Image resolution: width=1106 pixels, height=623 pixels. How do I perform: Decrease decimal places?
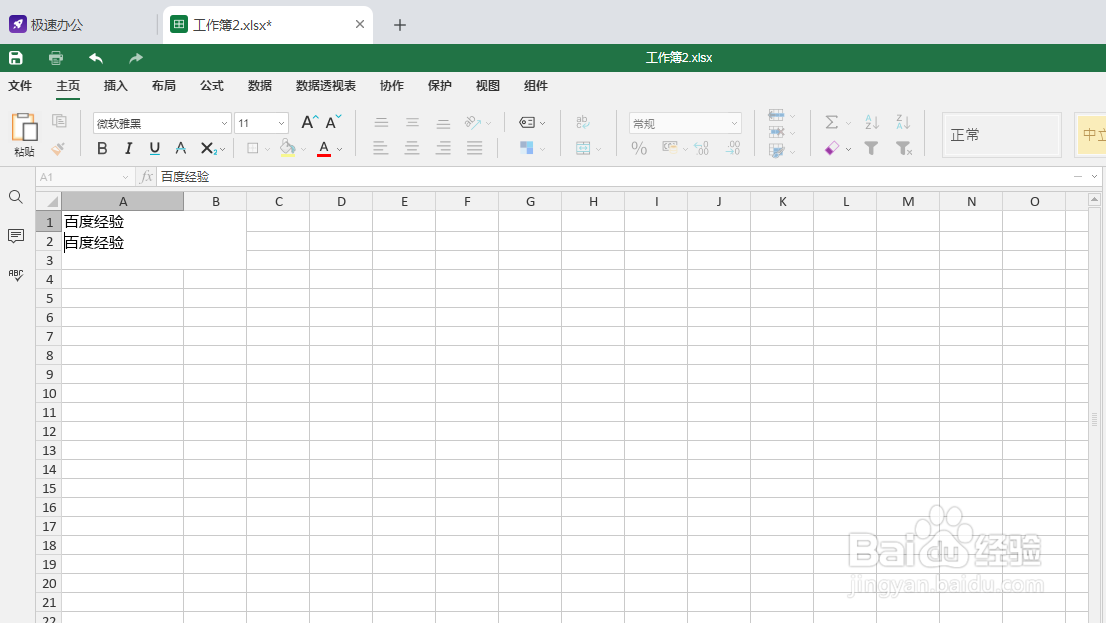pos(702,148)
